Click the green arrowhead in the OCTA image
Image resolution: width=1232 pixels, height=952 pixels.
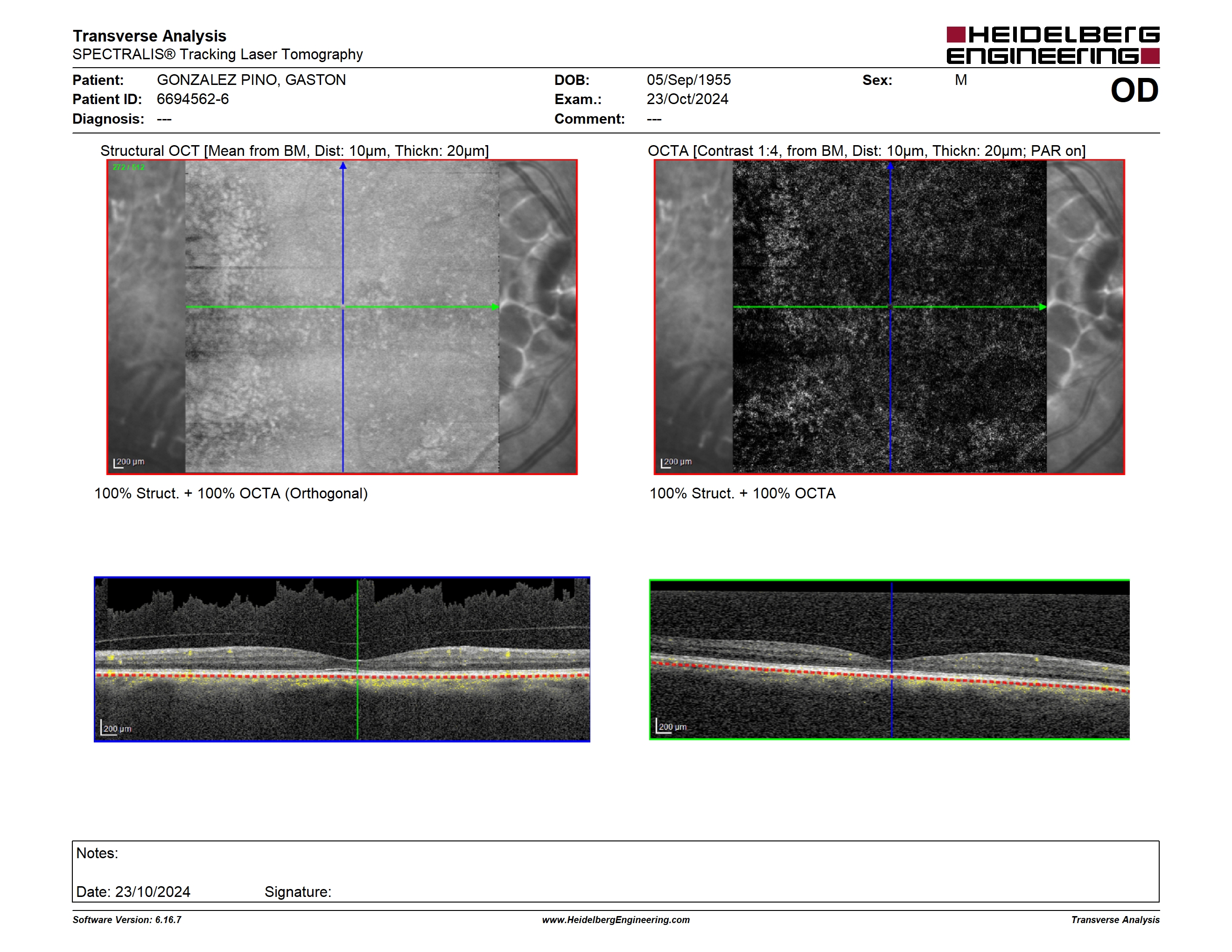1043,307
